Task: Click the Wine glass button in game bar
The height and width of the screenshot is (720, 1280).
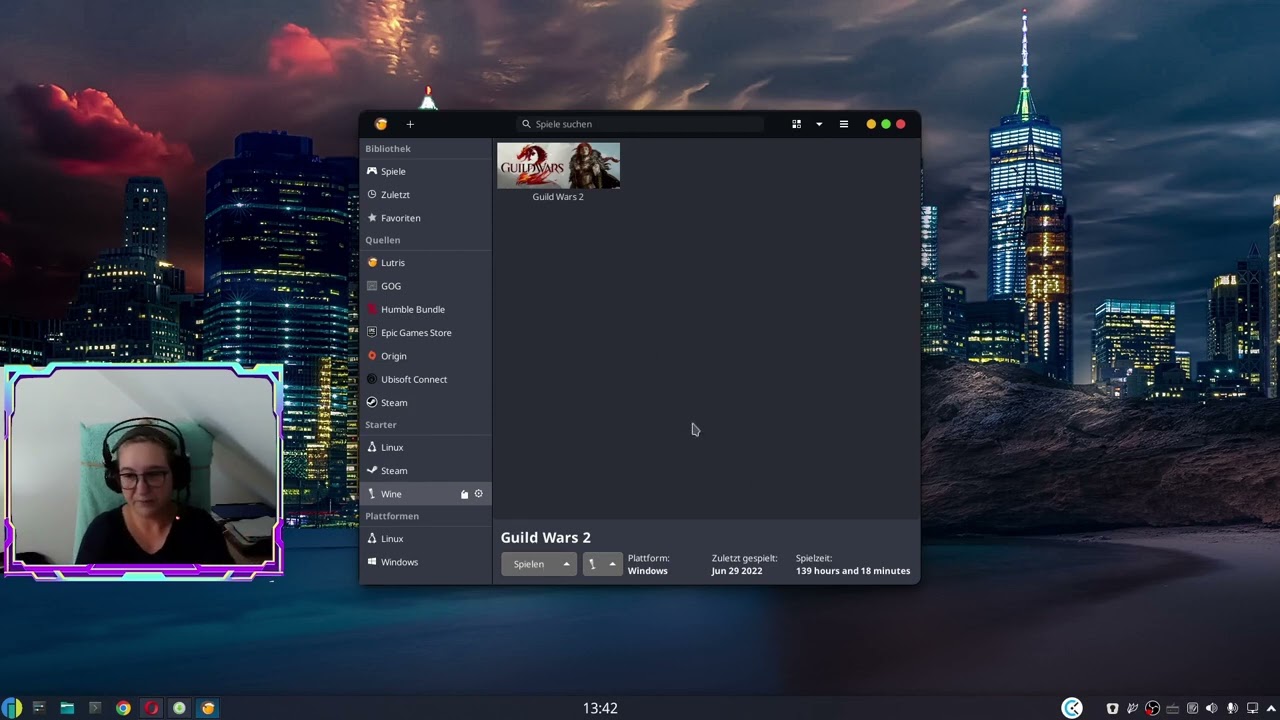Action: 592,564
